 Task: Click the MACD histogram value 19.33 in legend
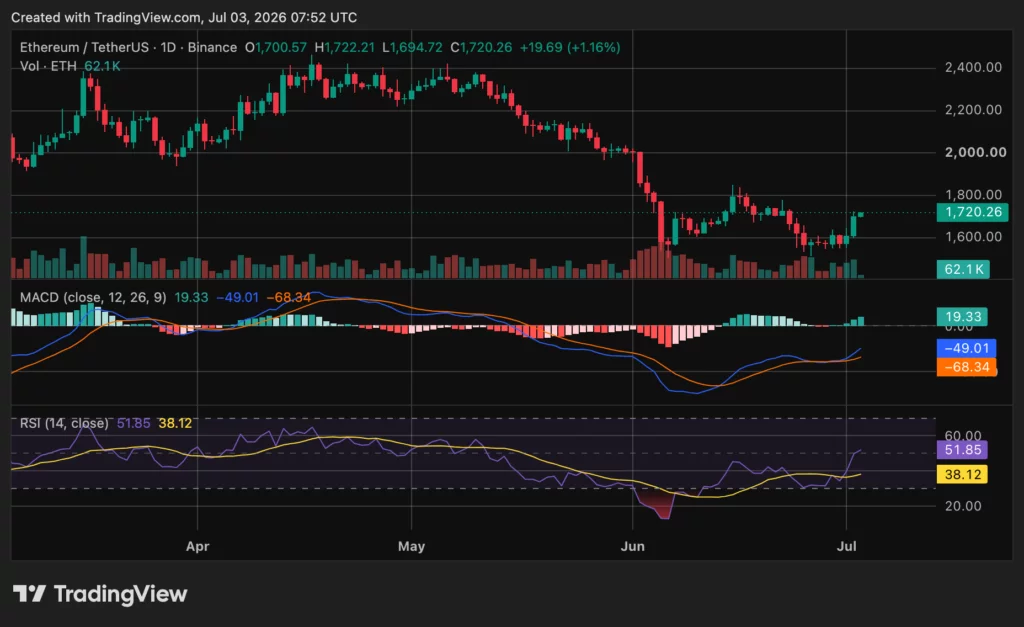coord(191,297)
